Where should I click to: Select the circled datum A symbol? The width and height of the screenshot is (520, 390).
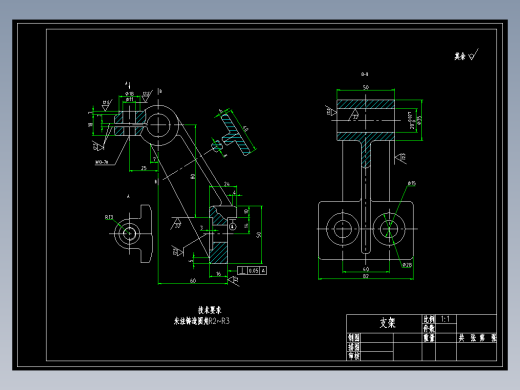pos(233,227)
